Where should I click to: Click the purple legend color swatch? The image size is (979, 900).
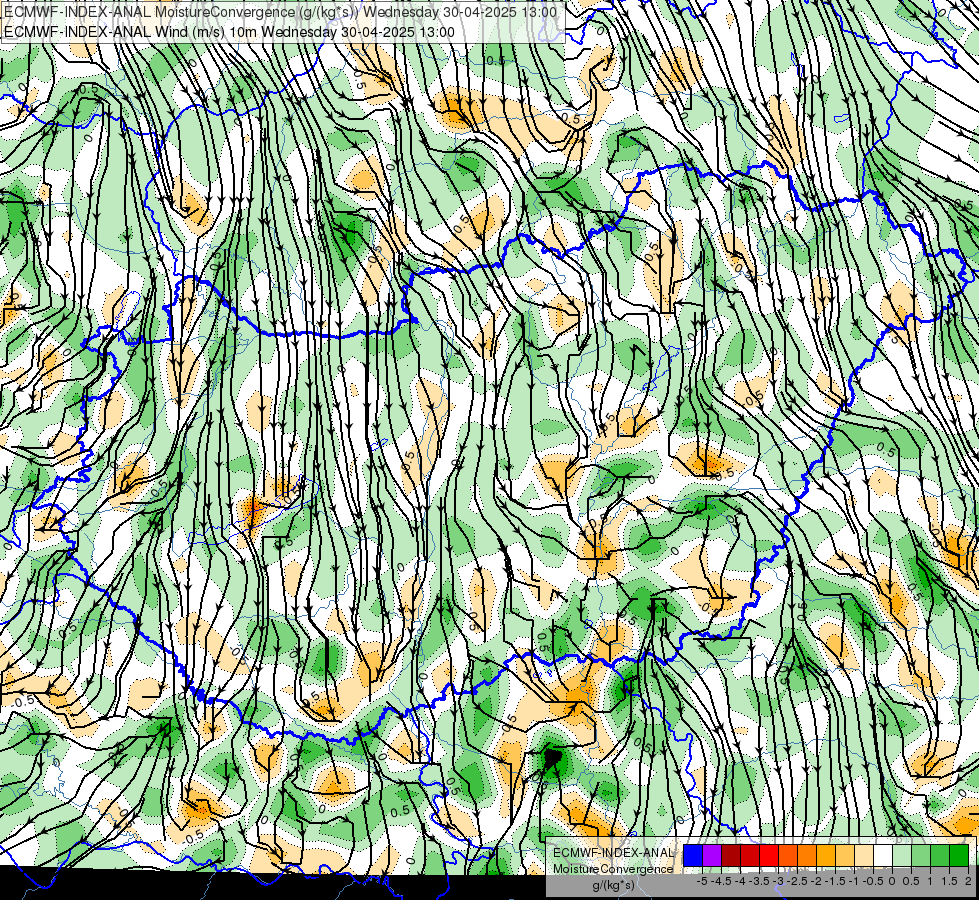point(712,855)
